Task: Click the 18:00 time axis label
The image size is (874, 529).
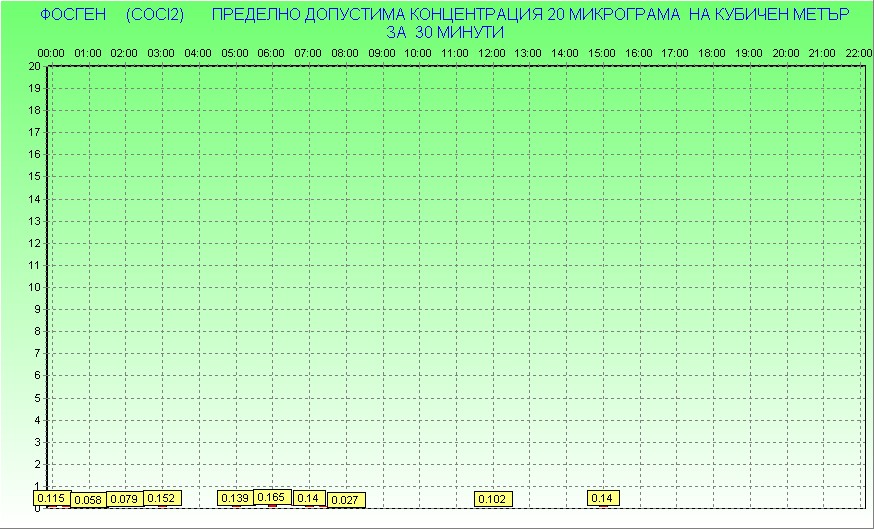Action: 712,54
